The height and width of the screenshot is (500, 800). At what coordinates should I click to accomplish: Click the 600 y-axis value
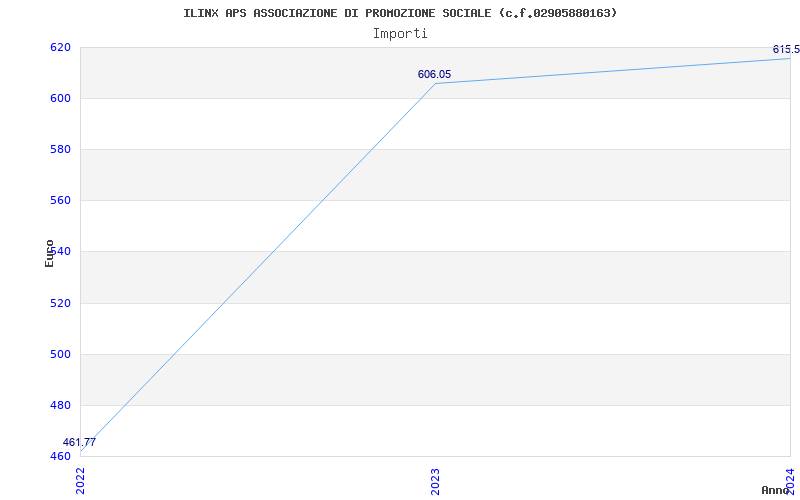[60, 98]
